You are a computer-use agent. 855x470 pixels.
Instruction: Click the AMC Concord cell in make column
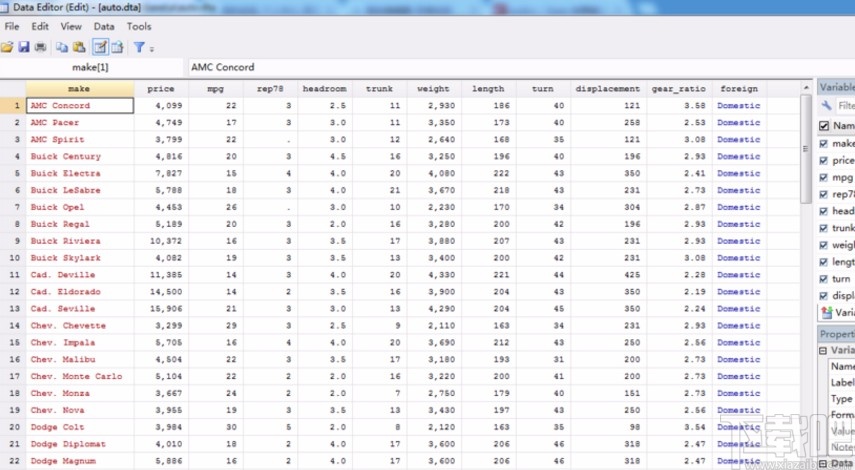(x=80, y=106)
